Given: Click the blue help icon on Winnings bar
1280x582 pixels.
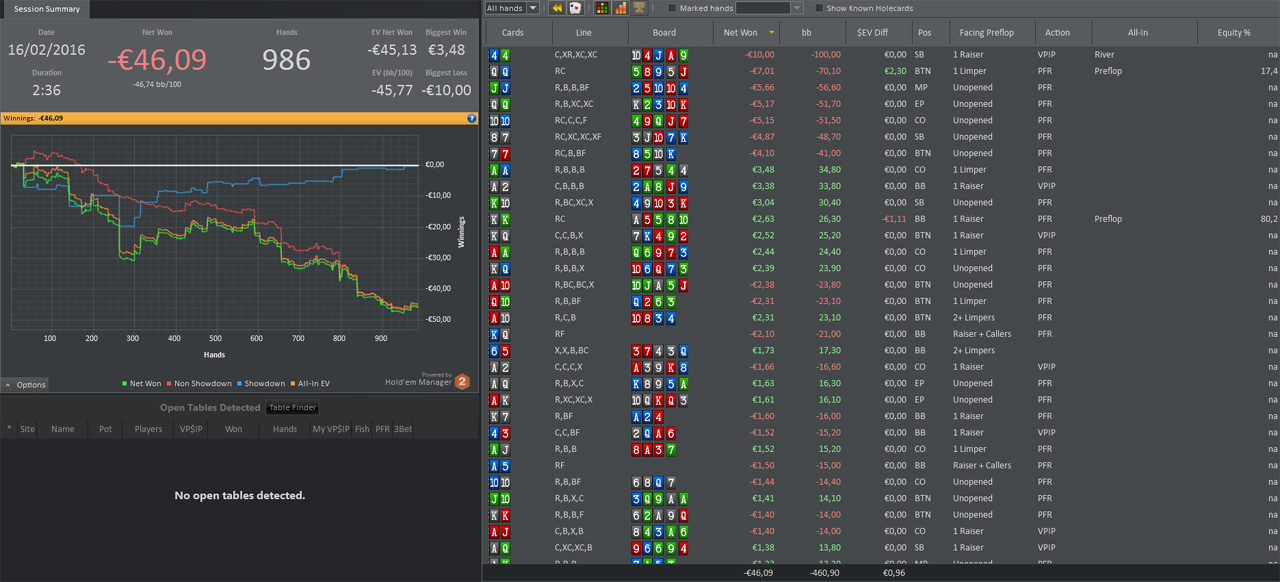Looking at the screenshot, I should (x=472, y=118).
